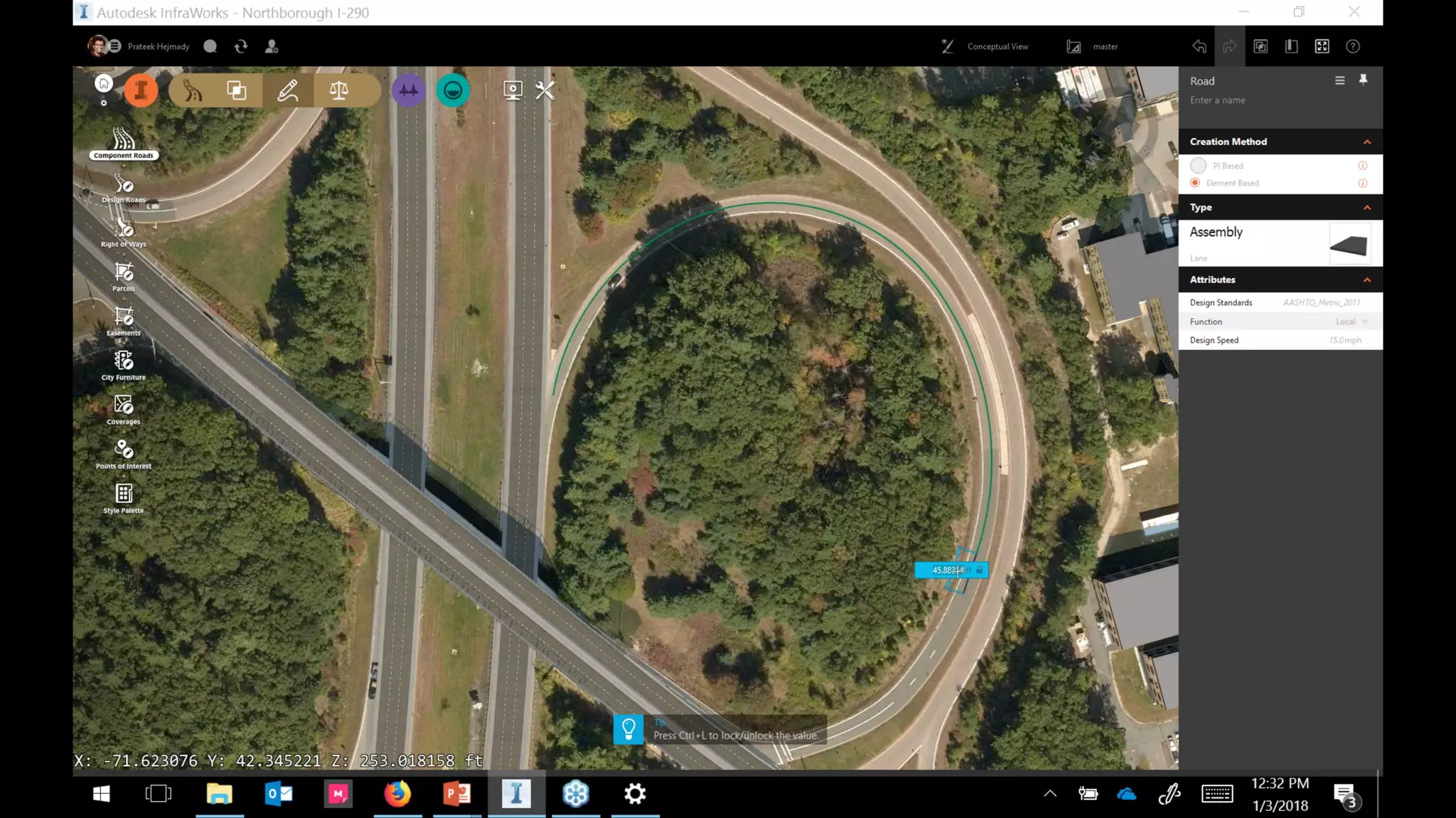Open the Style Palette

124,498
